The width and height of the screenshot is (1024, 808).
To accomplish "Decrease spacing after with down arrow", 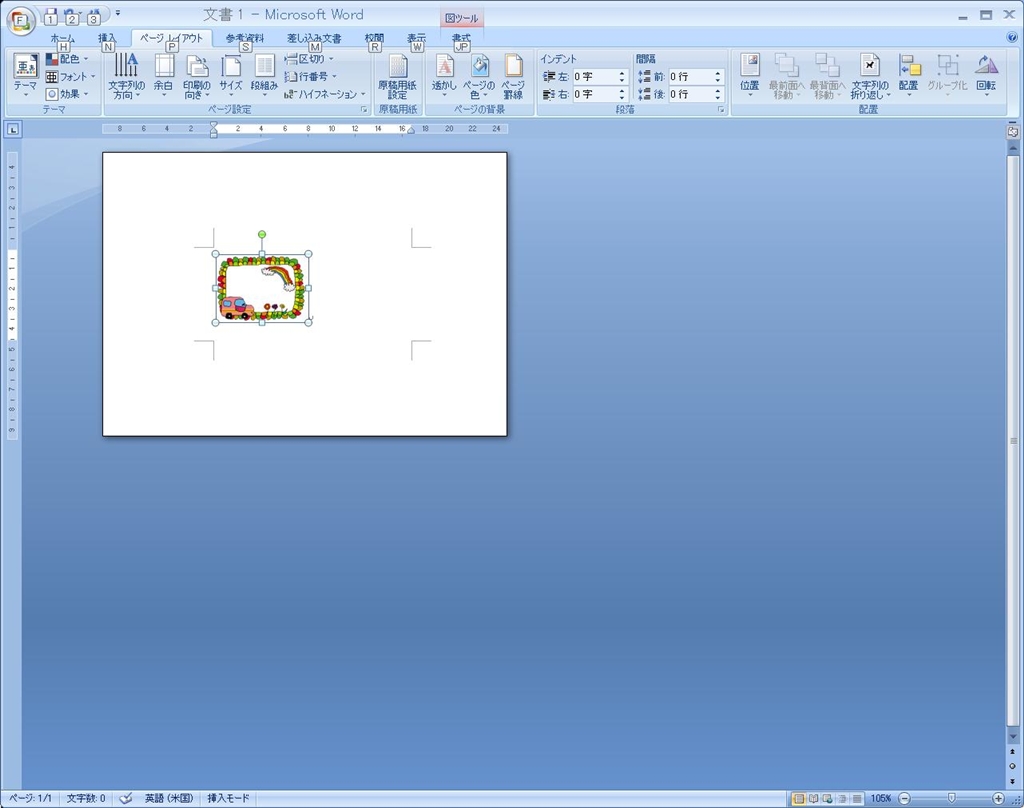I will [x=718, y=98].
